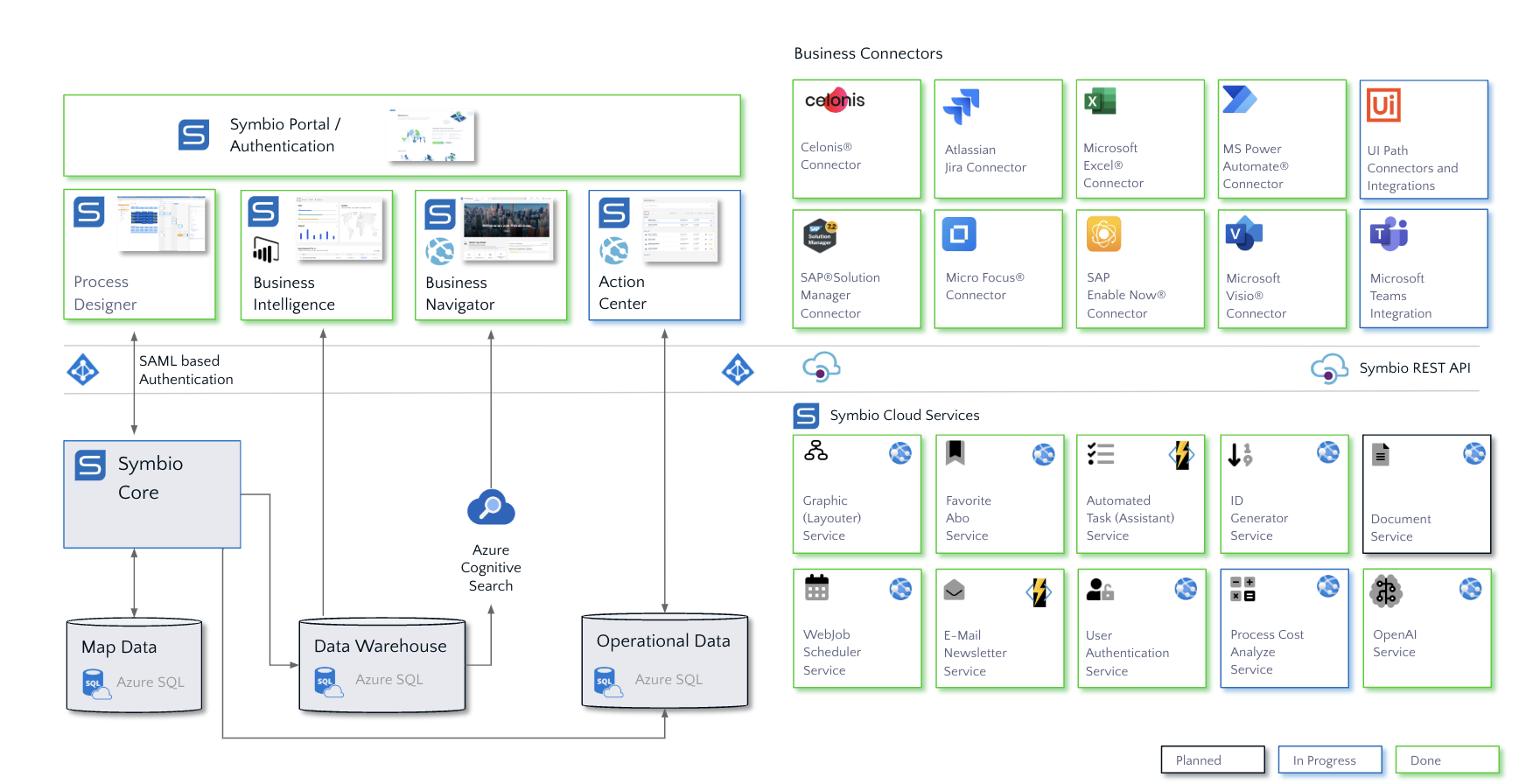Select the In Progress legend box
Viewport: 1540px width, 784px height.
tap(1330, 759)
